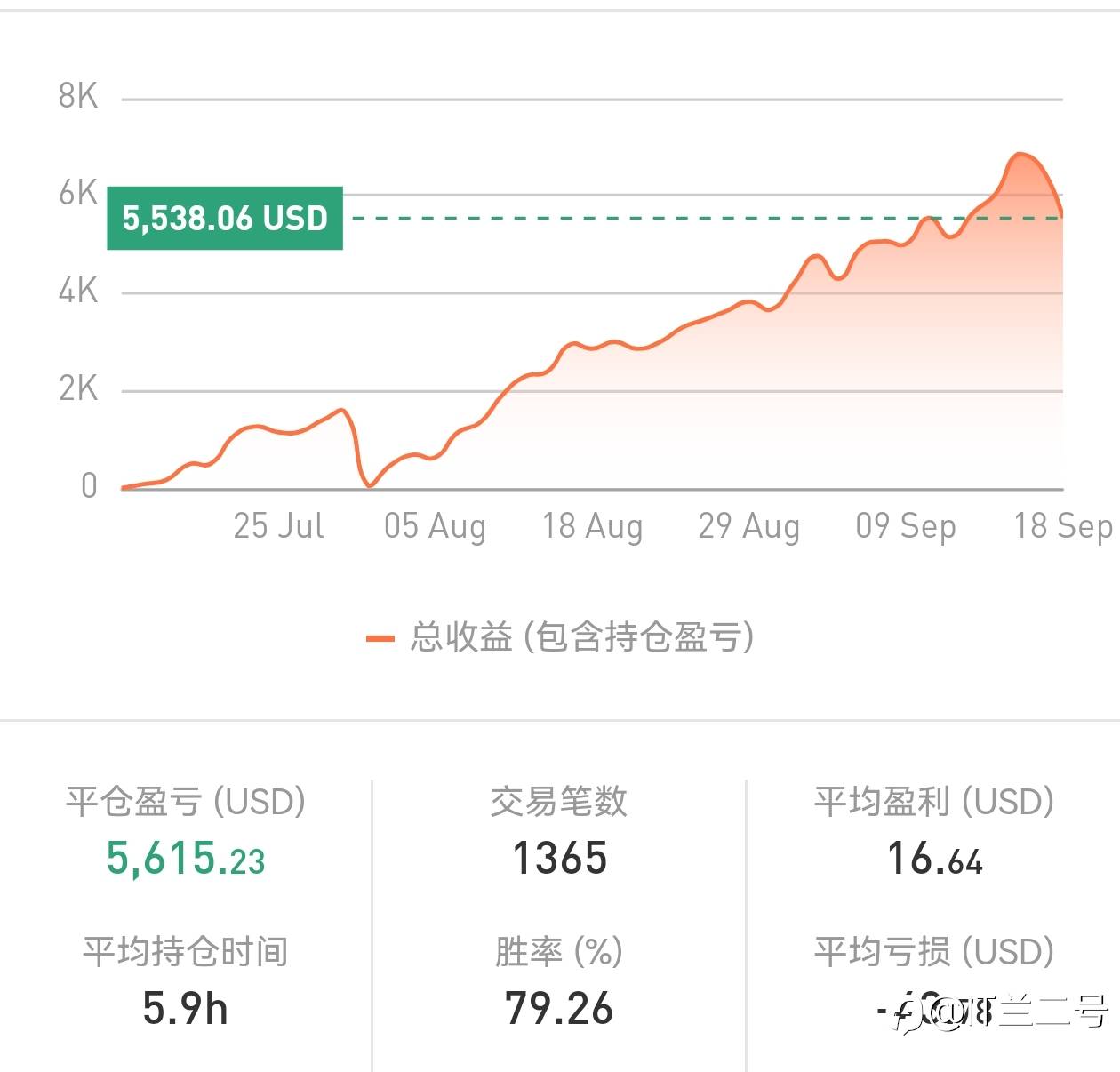Click the orange legend line marker
Image resolution: width=1120 pixels, height=1072 pixels.
(380, 638)
